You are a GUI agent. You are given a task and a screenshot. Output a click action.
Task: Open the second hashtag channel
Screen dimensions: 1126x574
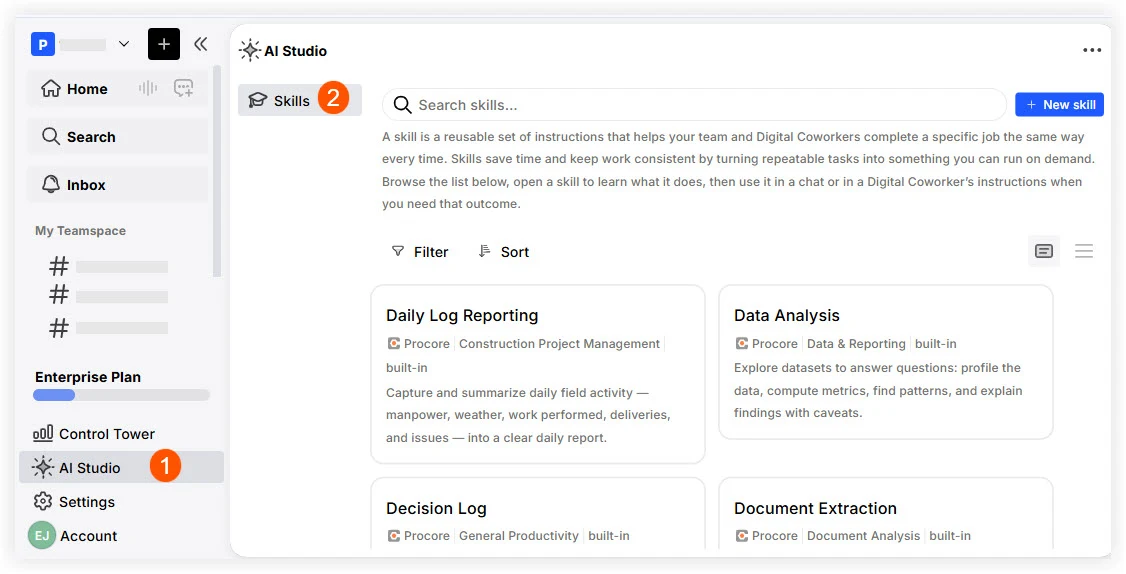coord(108,296)
